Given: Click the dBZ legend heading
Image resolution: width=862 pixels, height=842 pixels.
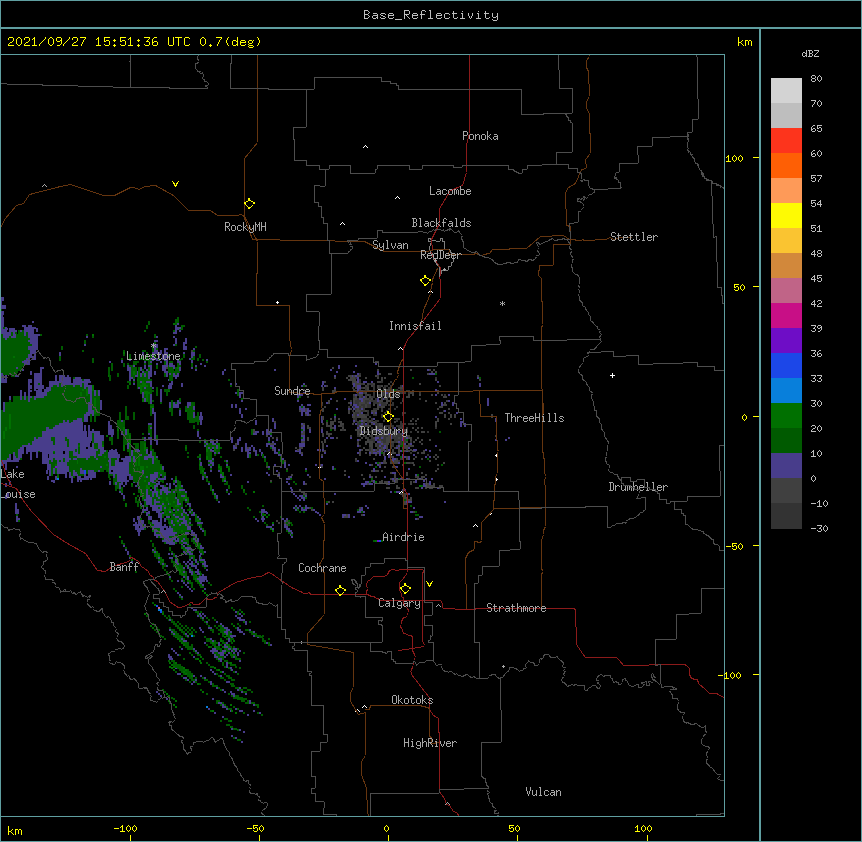Looking at the screenshot, I should click(x=810, y=53).
